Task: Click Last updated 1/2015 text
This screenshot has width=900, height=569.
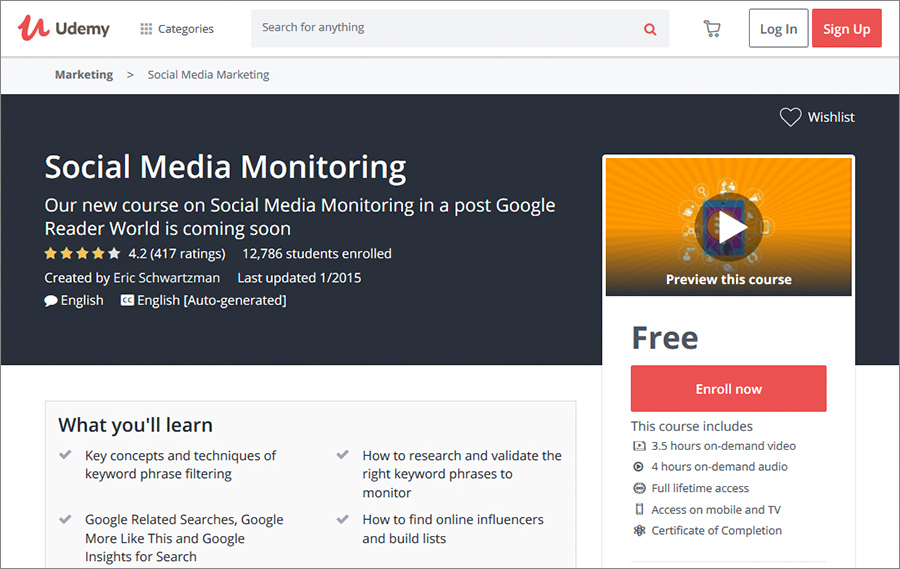Action: pyautogui.click(x=300, y=278)
